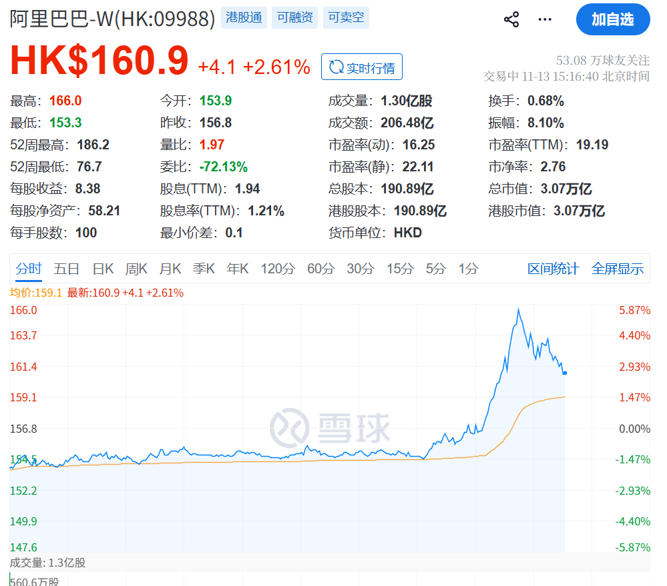Select the 60分 interval tab
The height and width of the screenshot is (586, 667).
[321, 268]
